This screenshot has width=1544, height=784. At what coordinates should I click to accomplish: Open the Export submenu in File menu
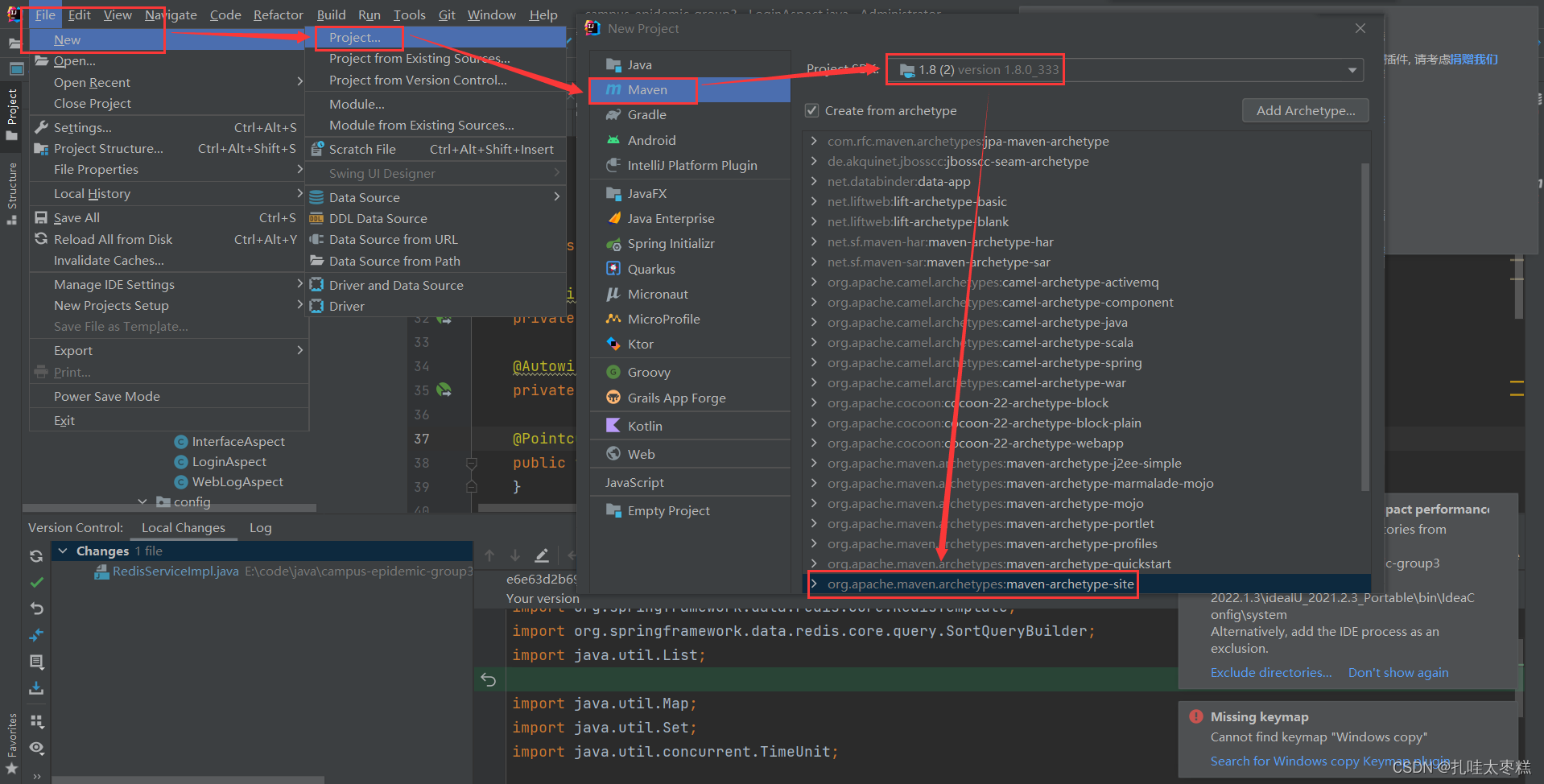pyautogui.click(x=169, y=350)
